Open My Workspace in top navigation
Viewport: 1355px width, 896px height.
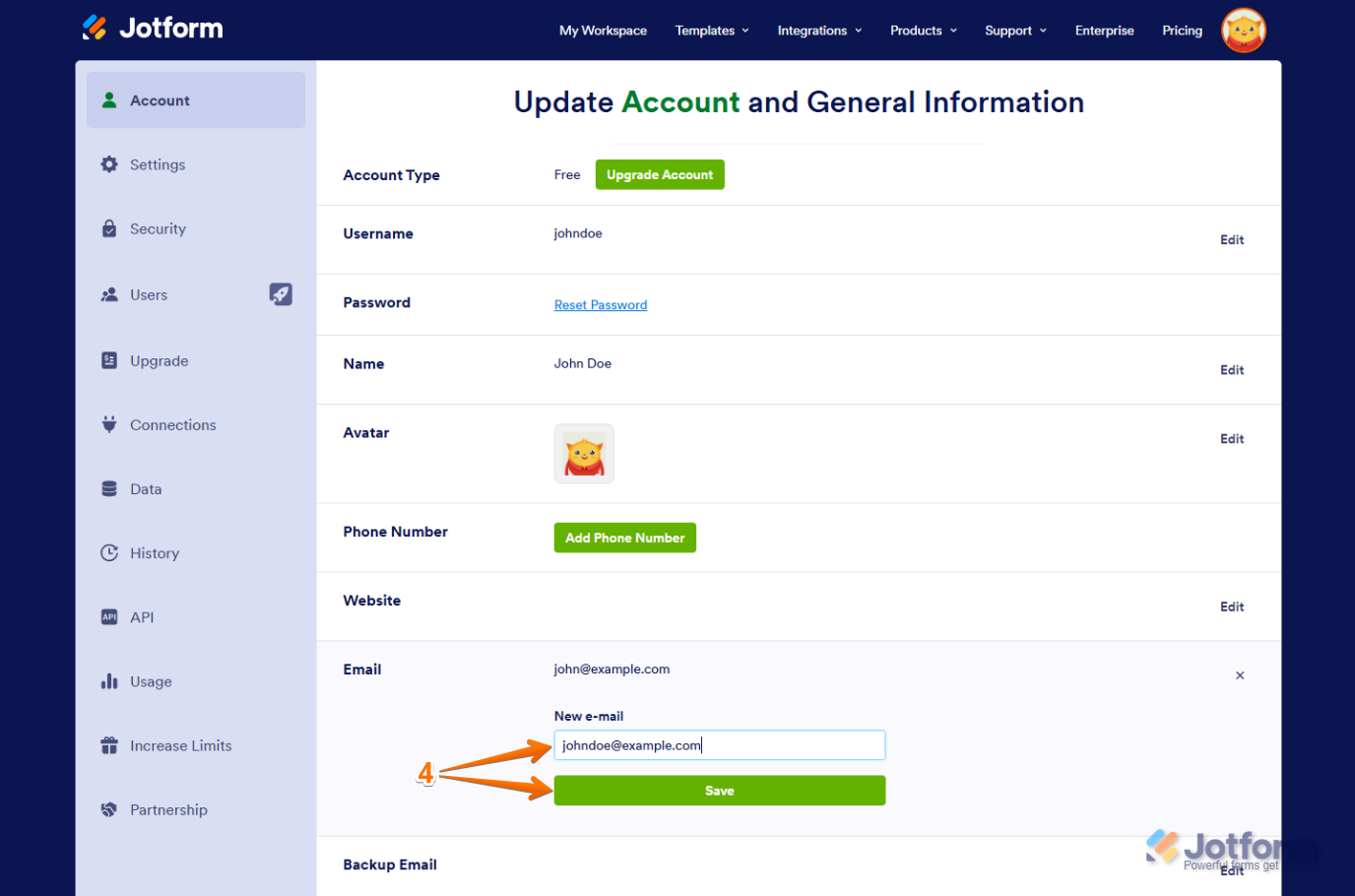[x=603, y=31]
